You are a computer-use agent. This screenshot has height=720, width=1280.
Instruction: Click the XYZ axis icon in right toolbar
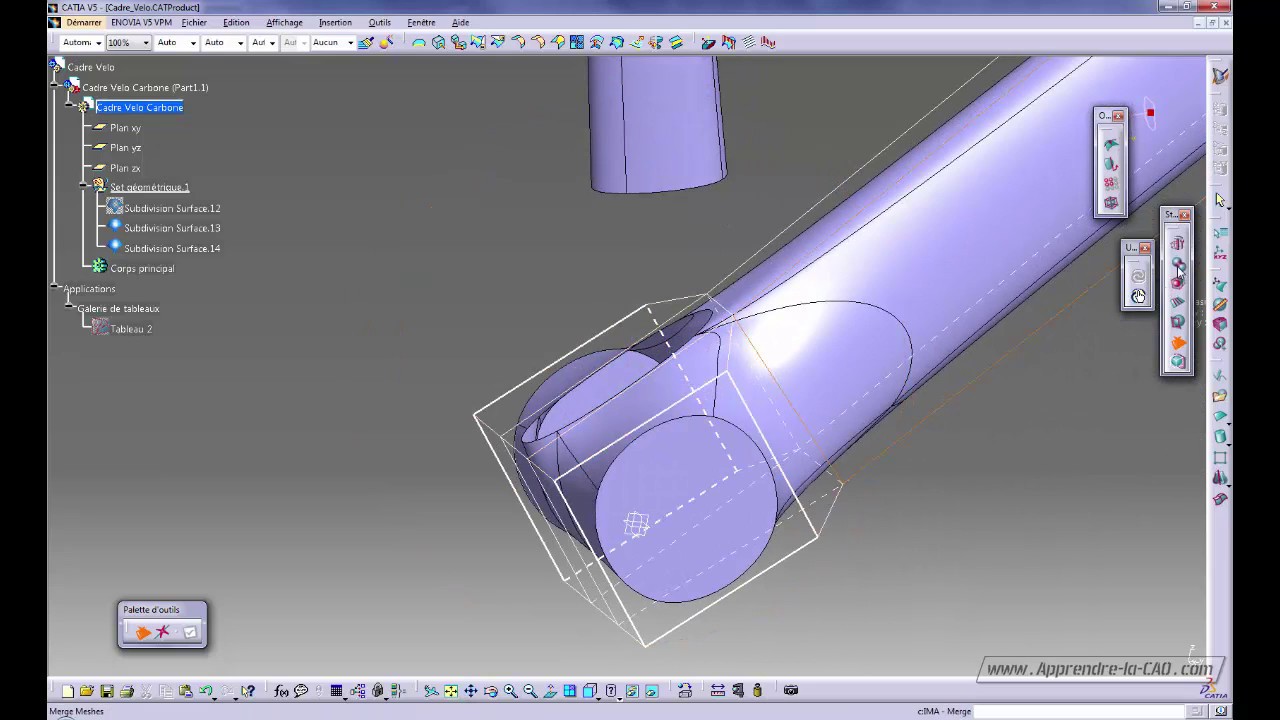pos(1220,253)
